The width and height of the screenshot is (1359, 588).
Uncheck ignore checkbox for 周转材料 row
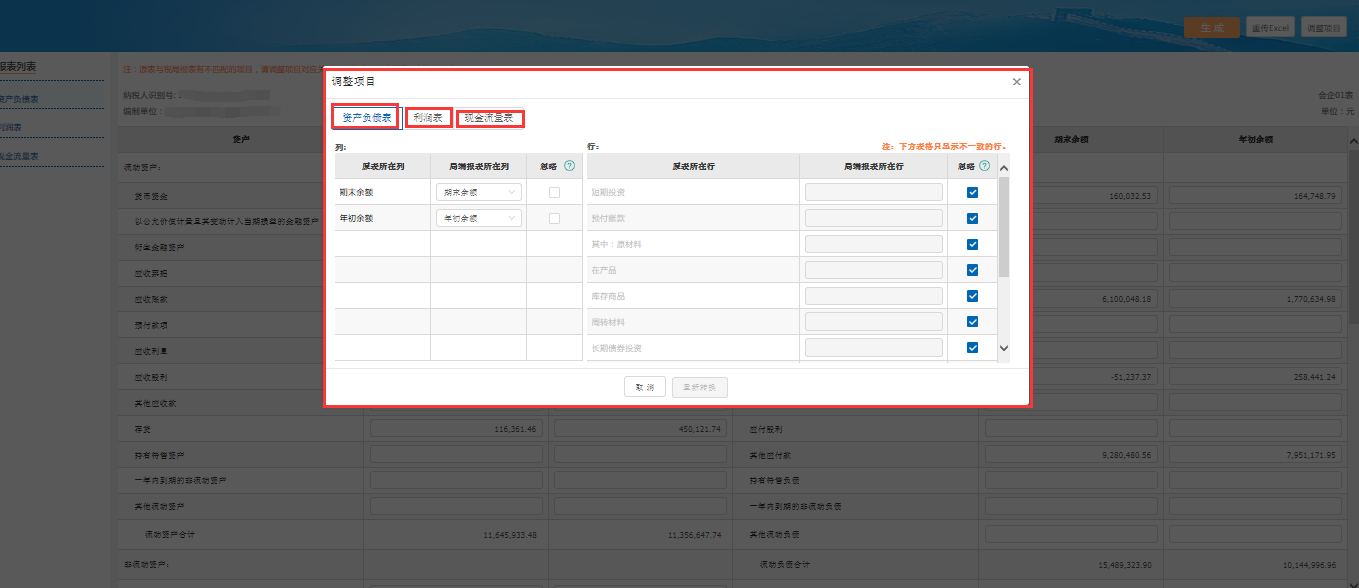pyautogui.click(x=972, y=322)
